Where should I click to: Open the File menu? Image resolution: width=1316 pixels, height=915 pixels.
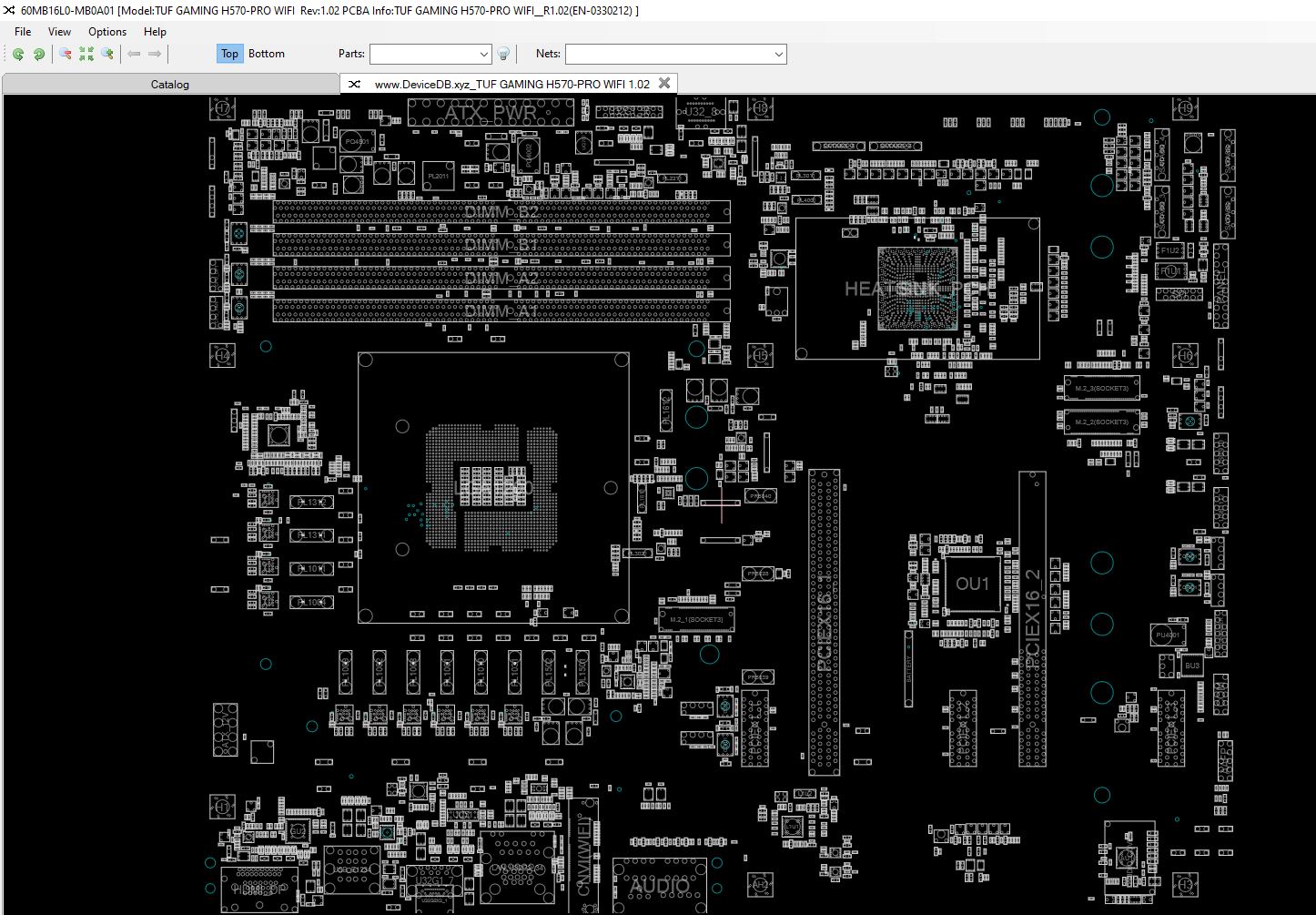pos(23,31)
